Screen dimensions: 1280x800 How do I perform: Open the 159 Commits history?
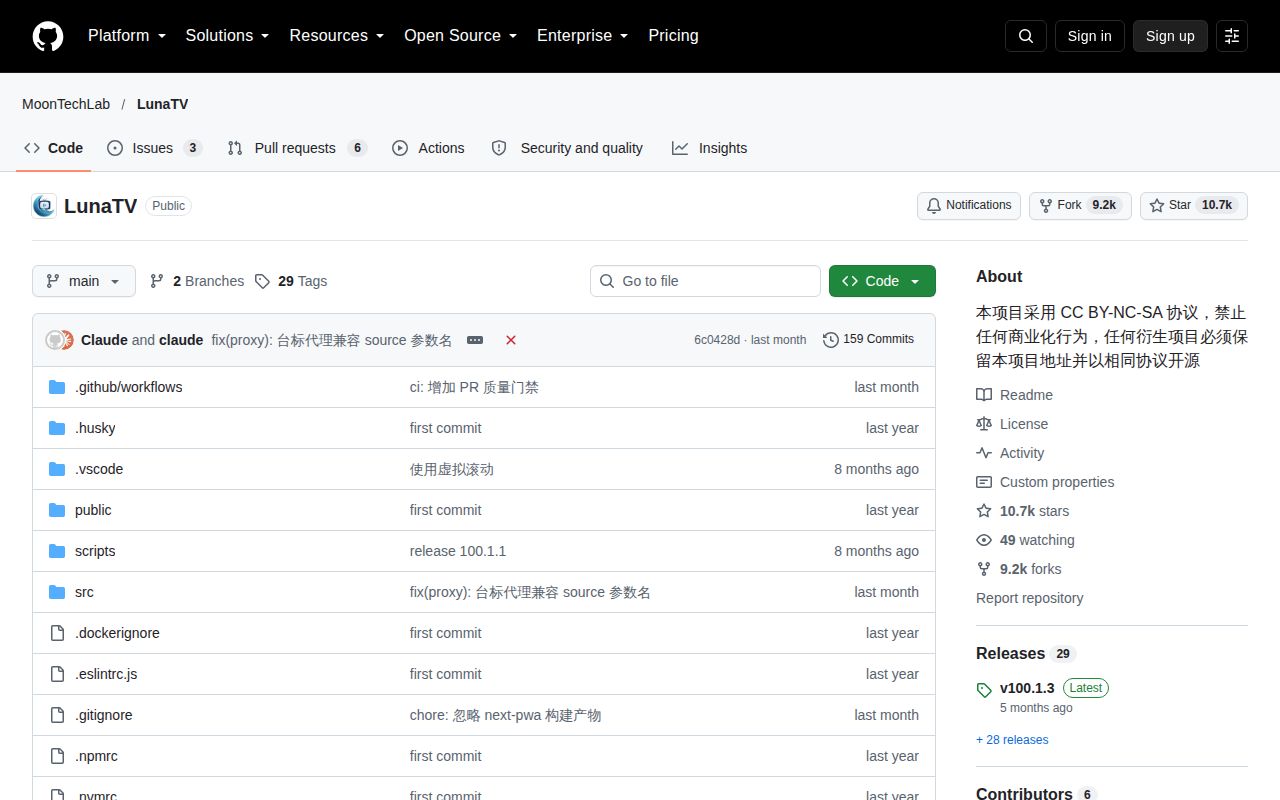click(868, 340)
